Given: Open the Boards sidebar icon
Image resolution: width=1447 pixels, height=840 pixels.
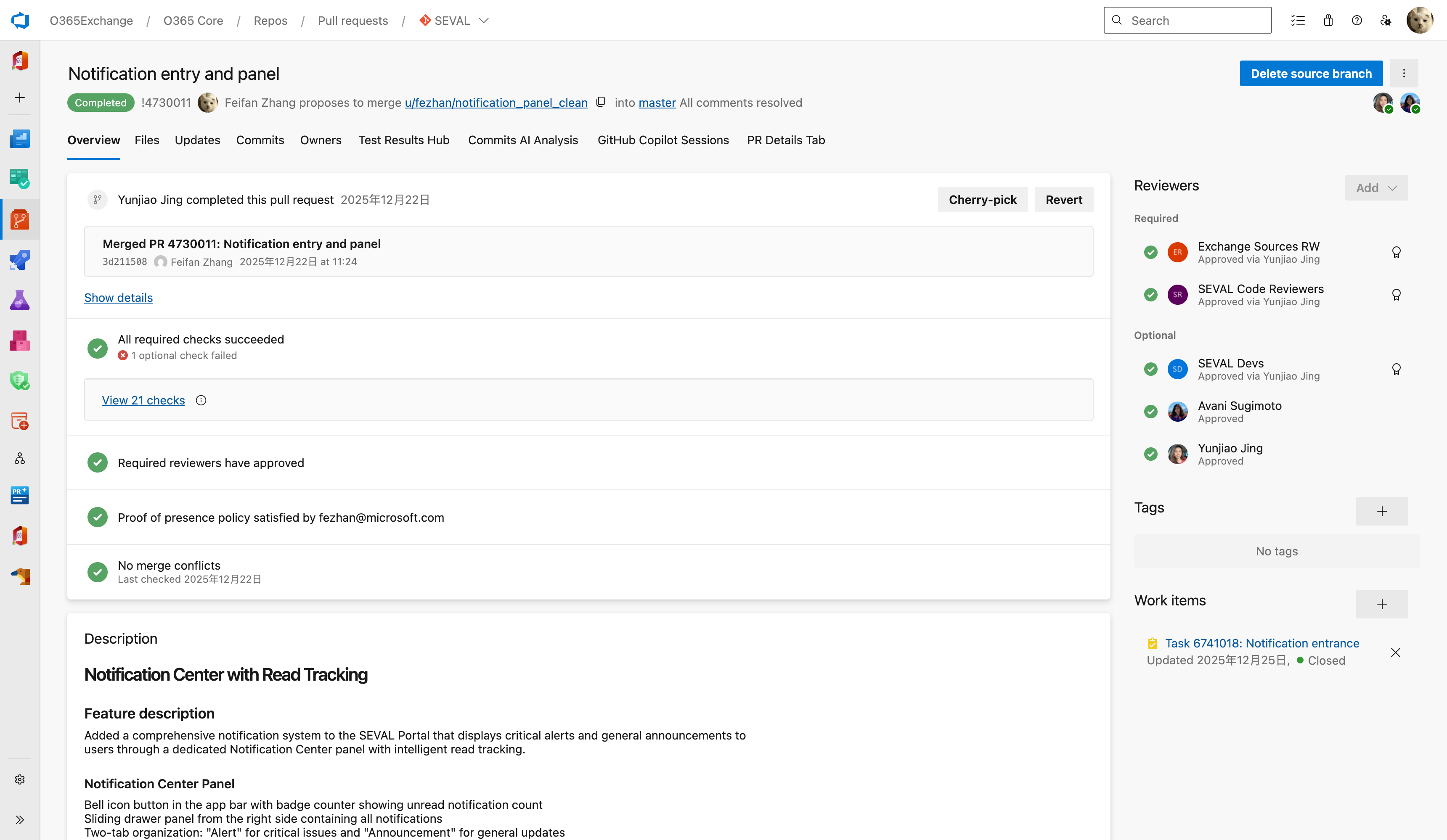Looking at the screenshot, I should 20,179.
